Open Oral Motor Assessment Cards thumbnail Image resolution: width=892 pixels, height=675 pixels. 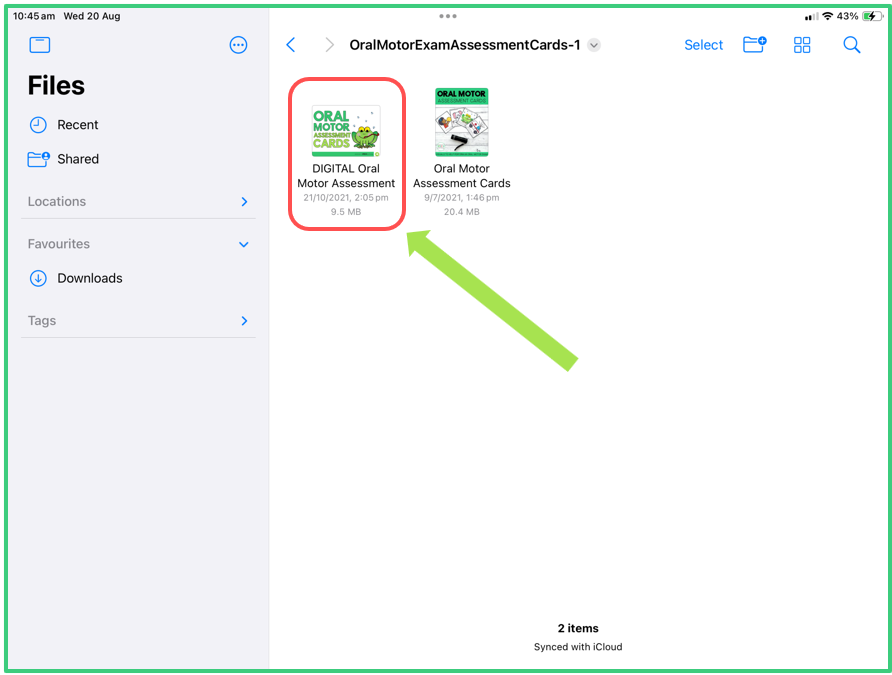click(461, 122)
